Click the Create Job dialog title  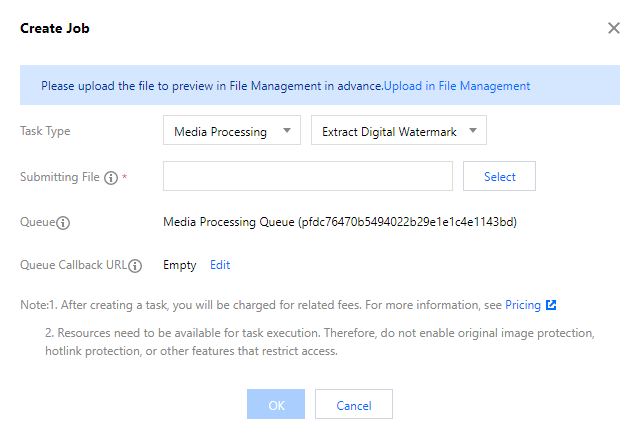56,28
